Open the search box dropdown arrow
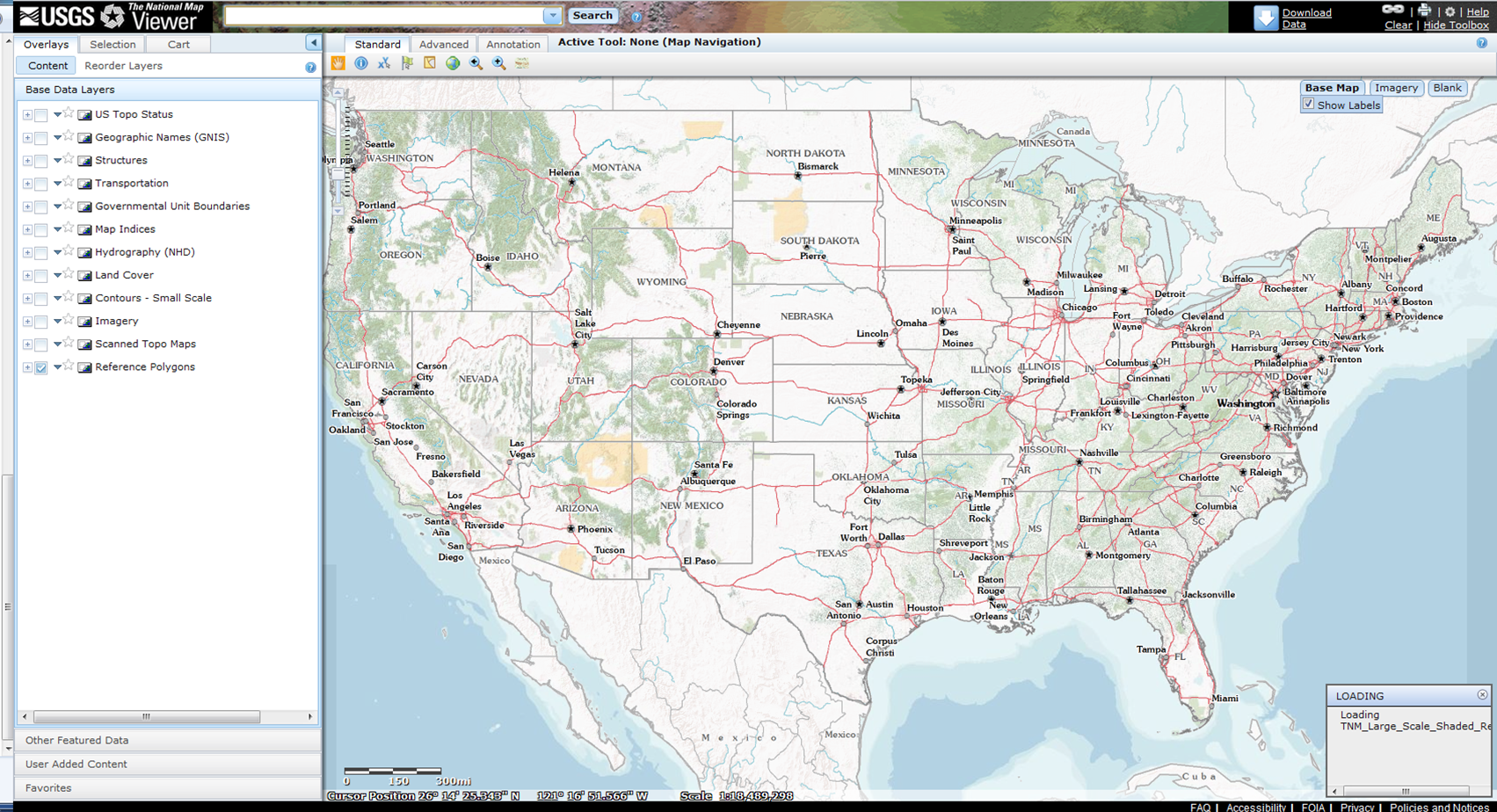This screenshot has height=812, width=1497. (552, 16)
